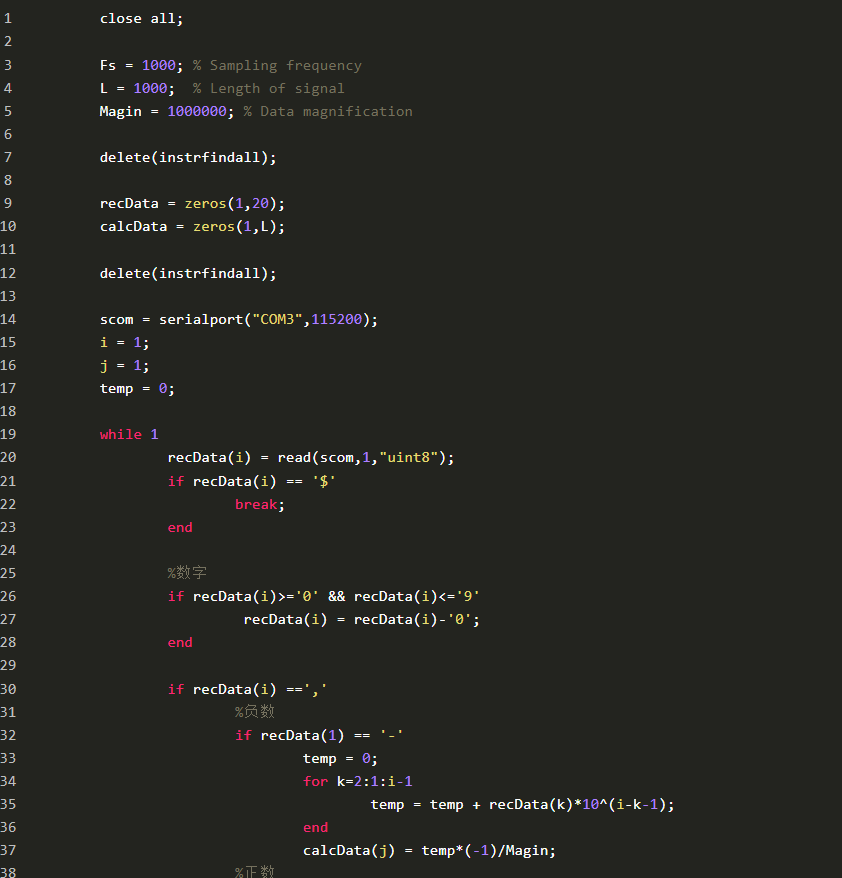Click the '%负数' comment on line 31
Image resolution: width=842 pixels, height=878 pixels.
pos(255,712)
